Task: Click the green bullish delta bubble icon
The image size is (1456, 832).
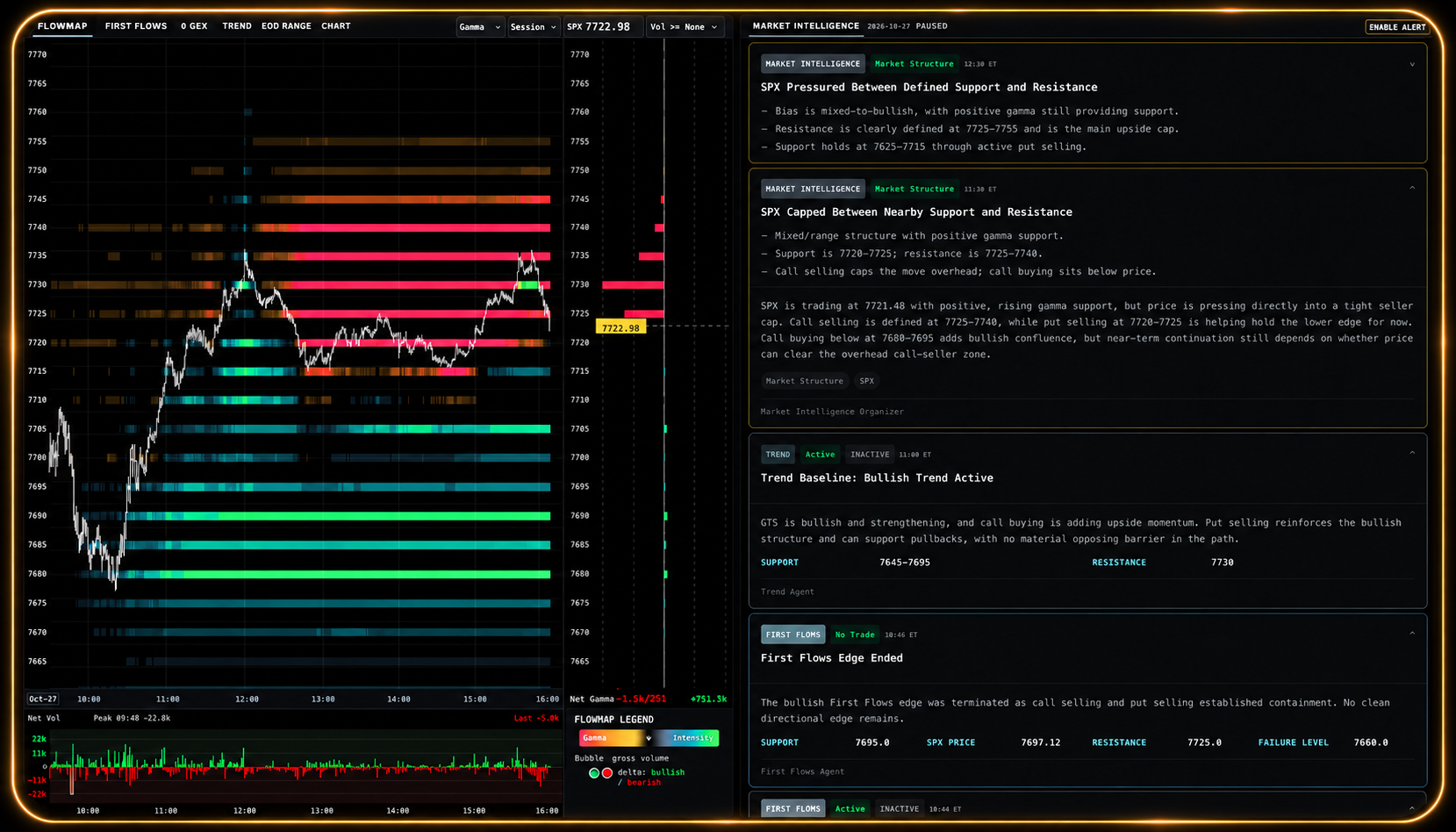Action: coord(594,773)
